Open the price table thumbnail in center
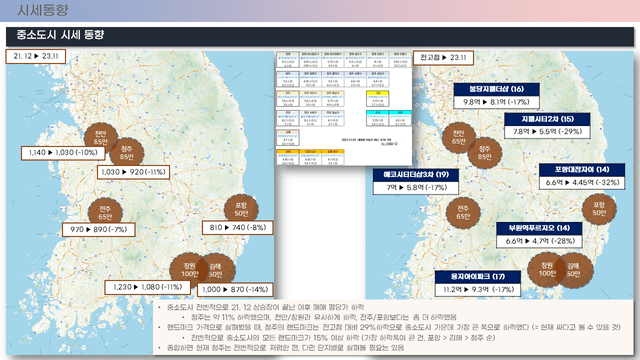The width and height of the screenshot is (640, 360). coord(344,108)
